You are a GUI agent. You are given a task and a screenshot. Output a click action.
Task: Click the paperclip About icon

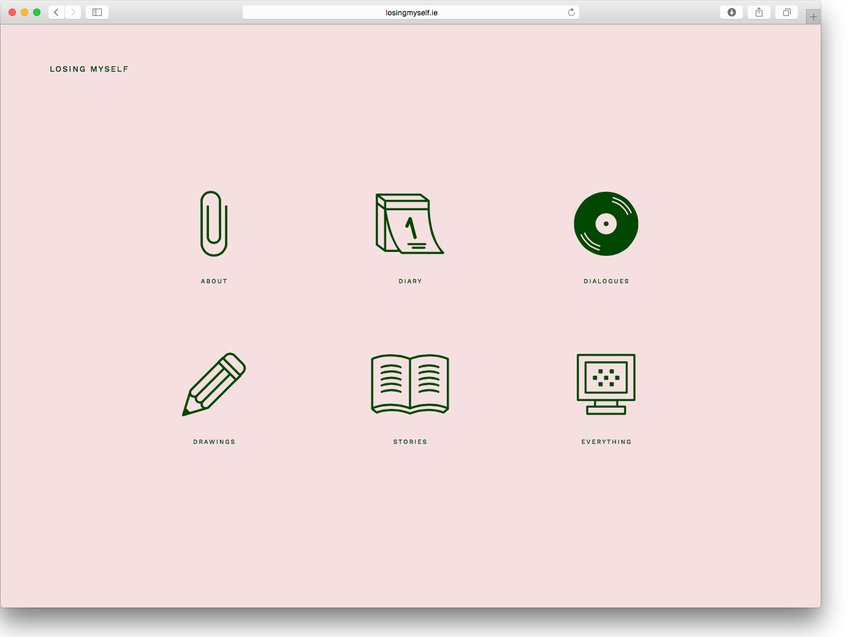(213, 224)
